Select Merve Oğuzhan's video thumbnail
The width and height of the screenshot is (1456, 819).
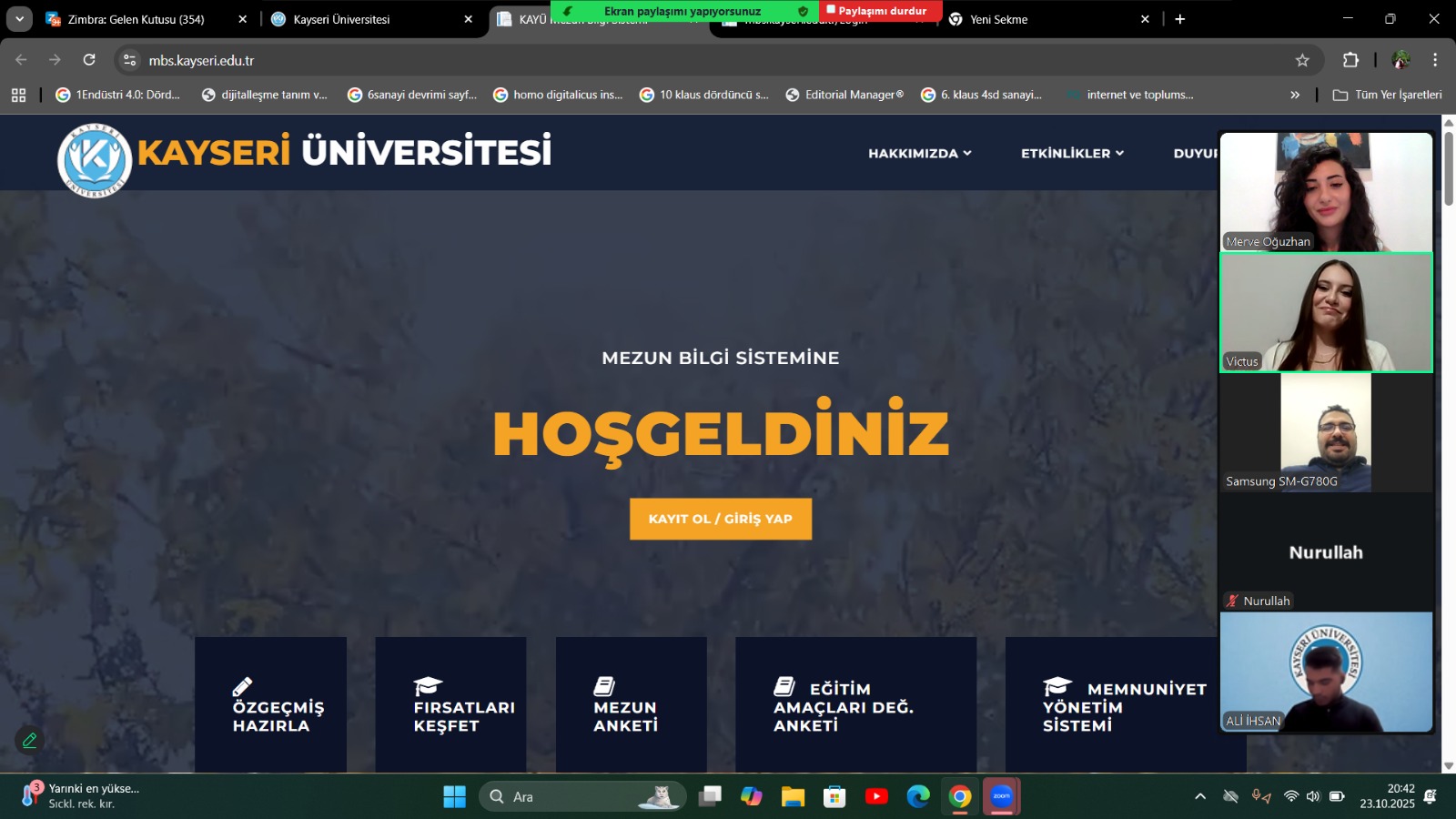(x=1326, y=192)
